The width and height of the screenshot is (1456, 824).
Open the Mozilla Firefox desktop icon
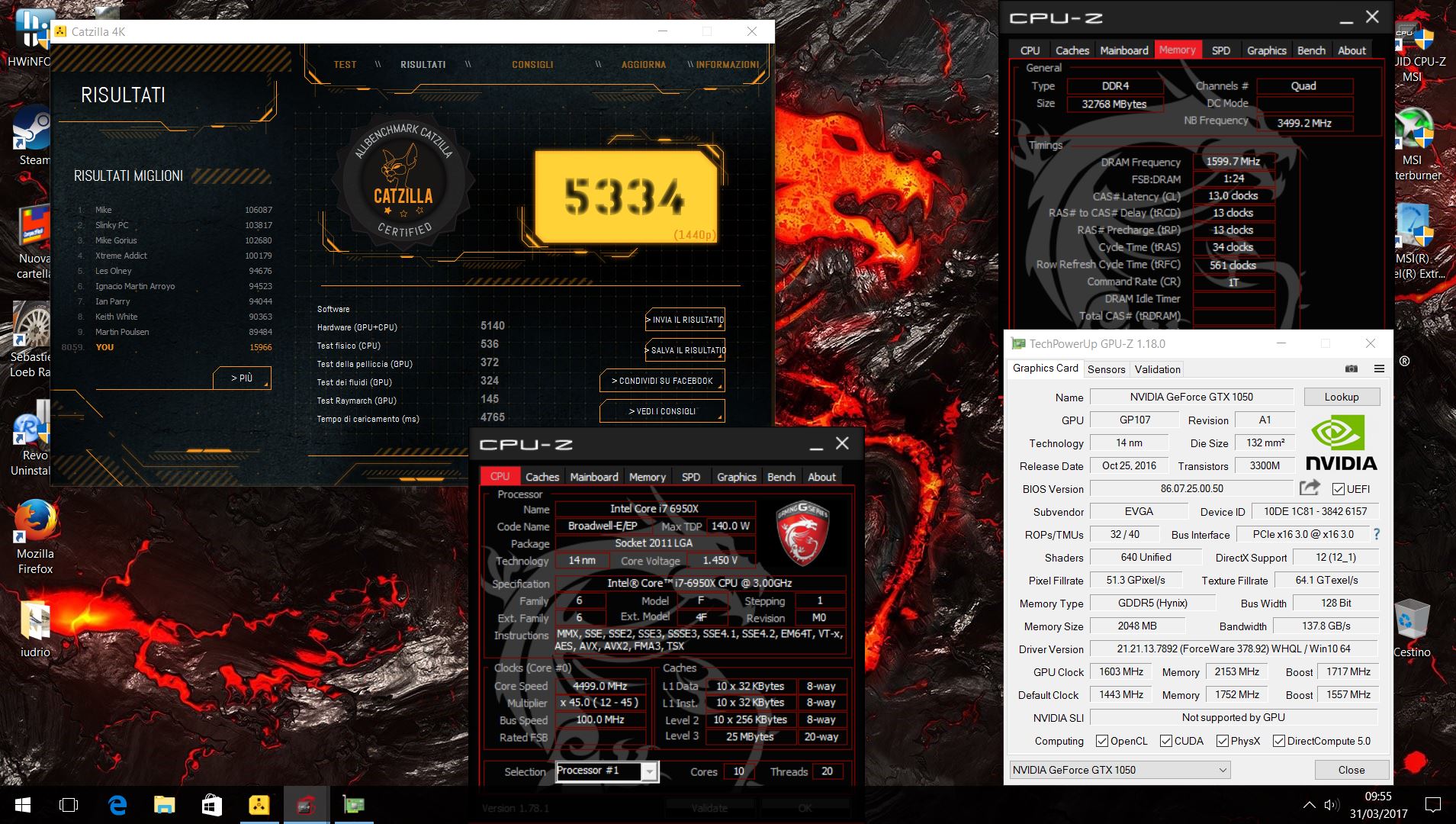coord(35,538)
